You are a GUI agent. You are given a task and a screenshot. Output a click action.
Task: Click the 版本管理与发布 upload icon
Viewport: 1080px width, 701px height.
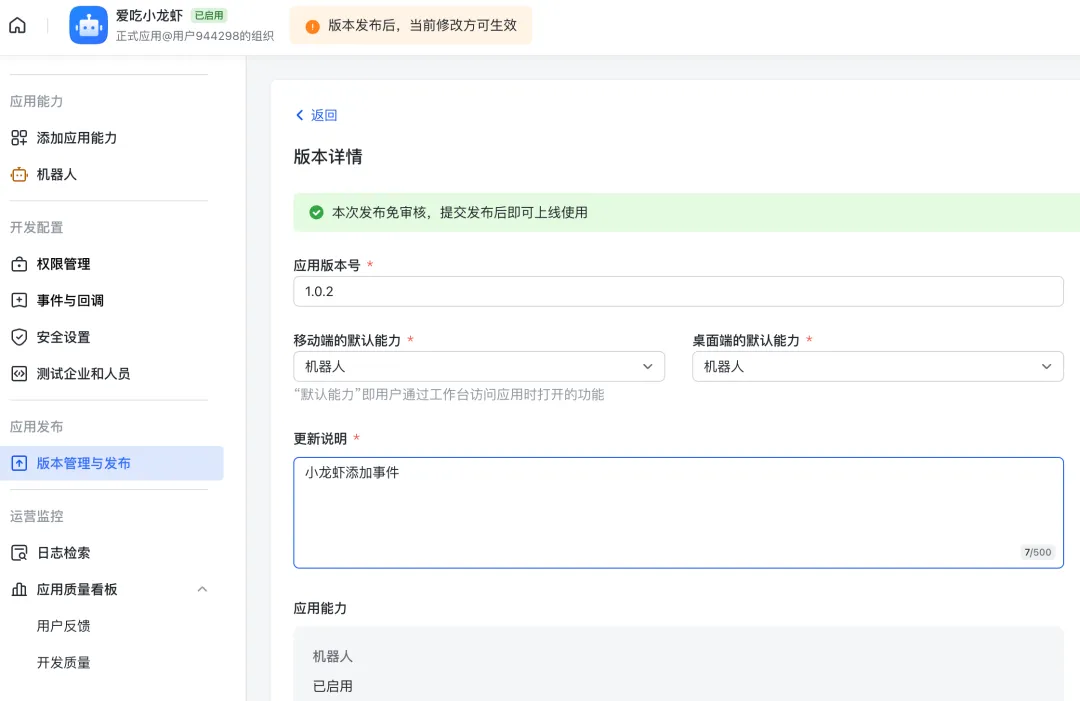(19, 463)
